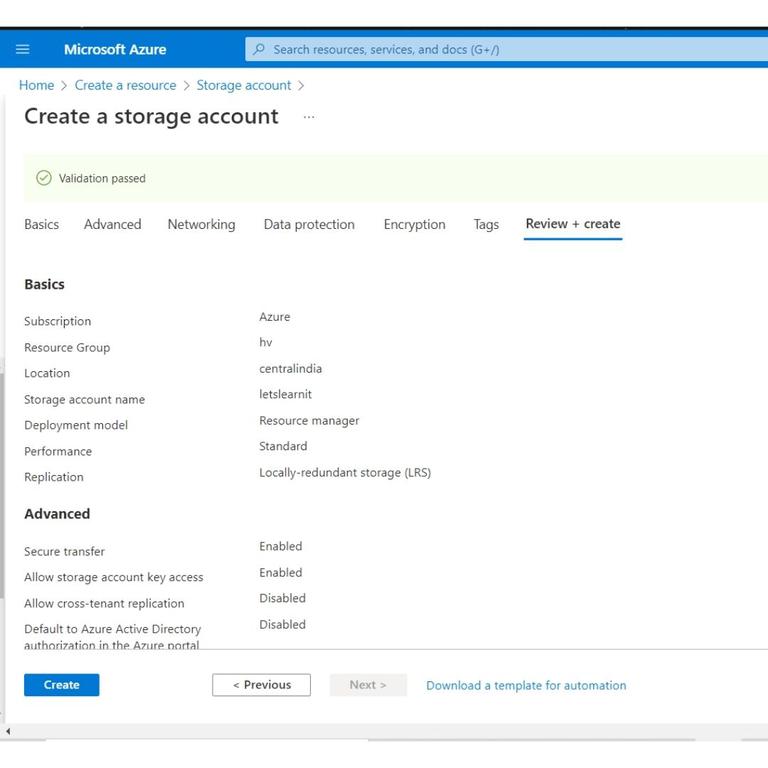
Task: Open the Advanced tab
Action: [x=113, y=224]
